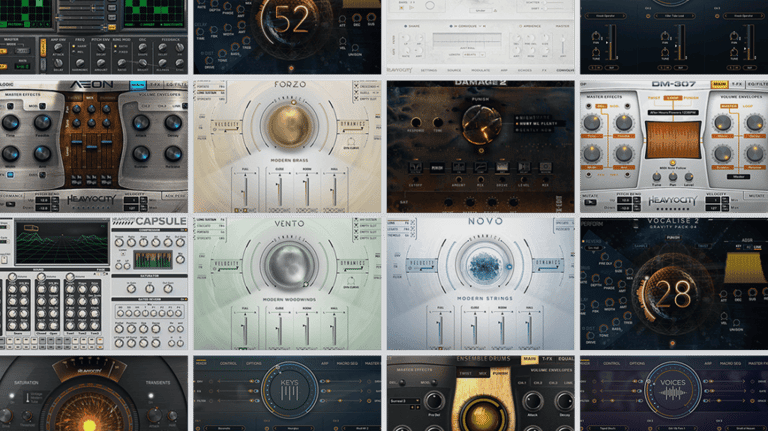Switch to DM-307 MAIN tab
768x431 pixels.
(719, 85)
